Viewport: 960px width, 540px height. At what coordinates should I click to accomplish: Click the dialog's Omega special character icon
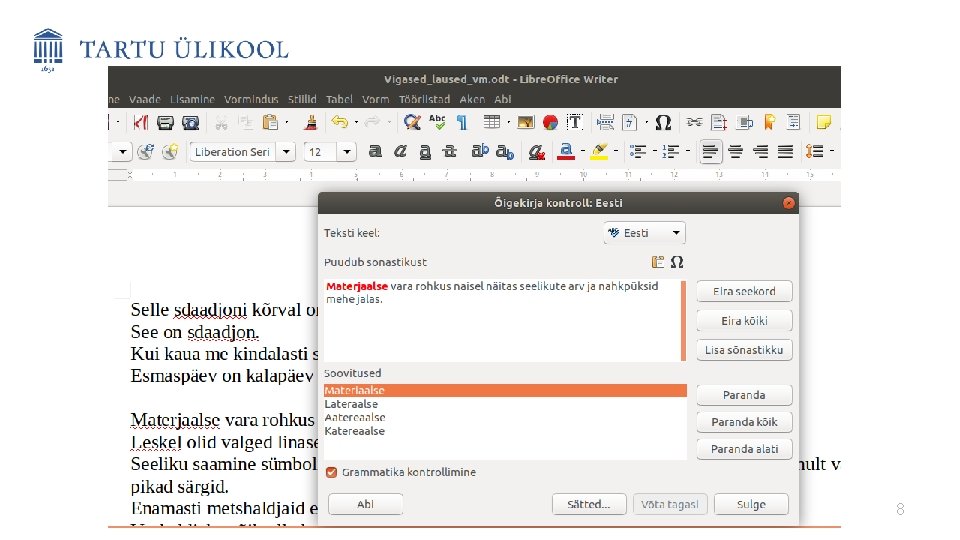pyautogui.click(x=677, y=262)
